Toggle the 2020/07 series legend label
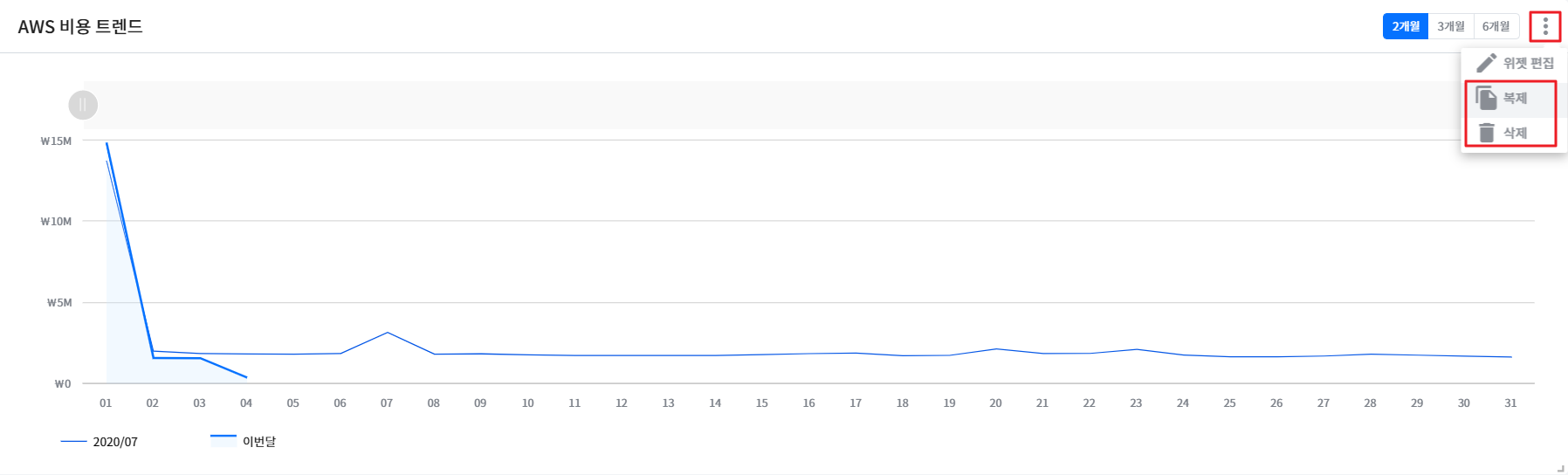Image resolution: width=1568 pixels, height=475 pixels. [x=115, y=442]
